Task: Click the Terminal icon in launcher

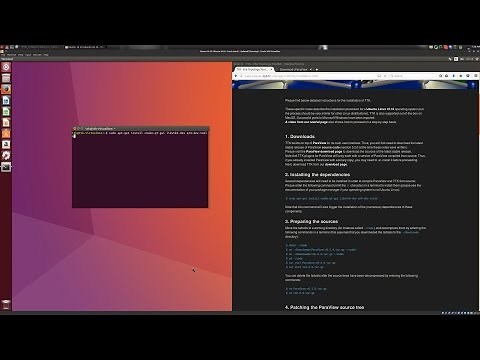Action: click(x=6, y=166)
